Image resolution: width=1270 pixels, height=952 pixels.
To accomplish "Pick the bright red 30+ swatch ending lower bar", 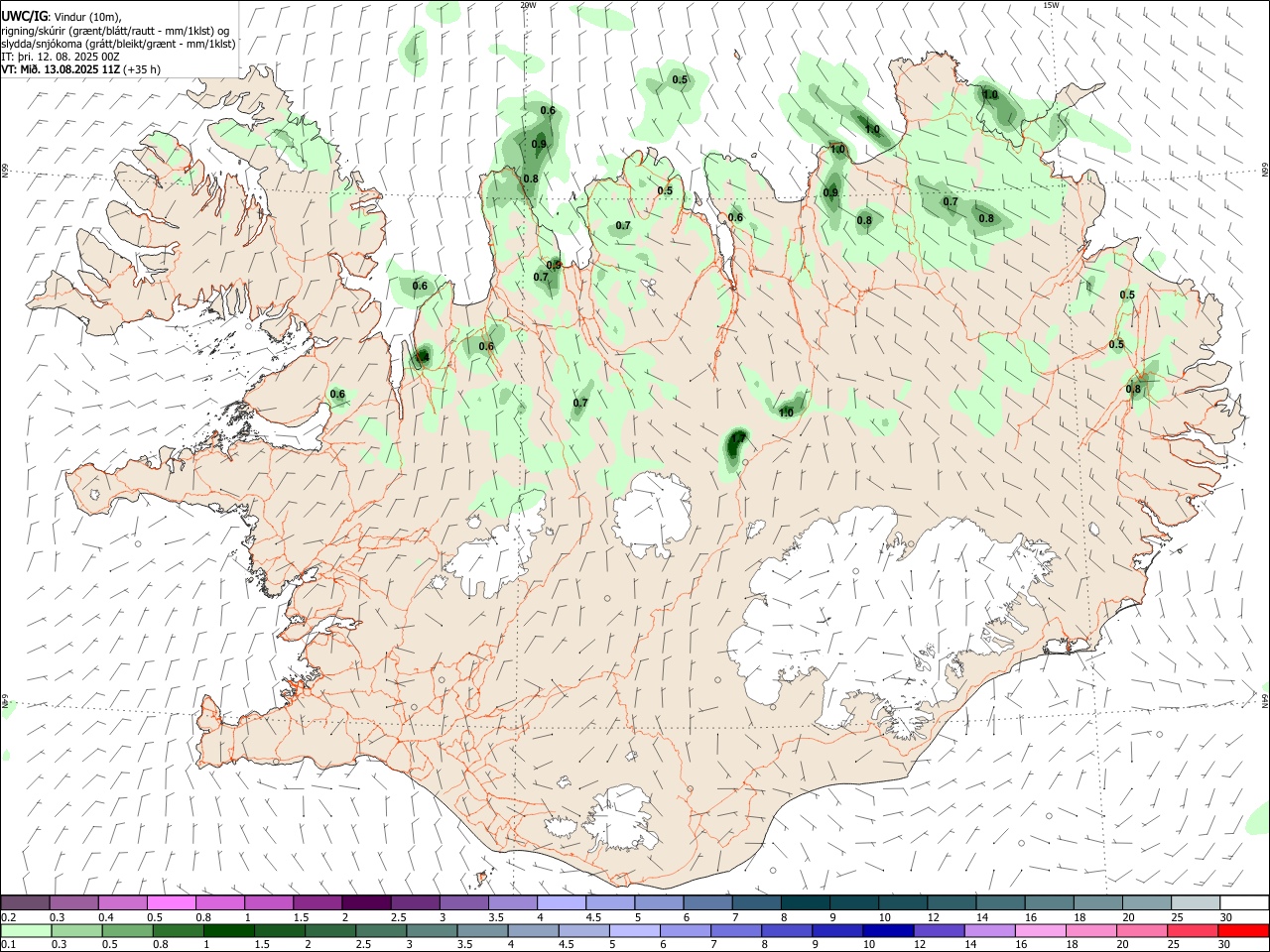I will click(1243, 930).
